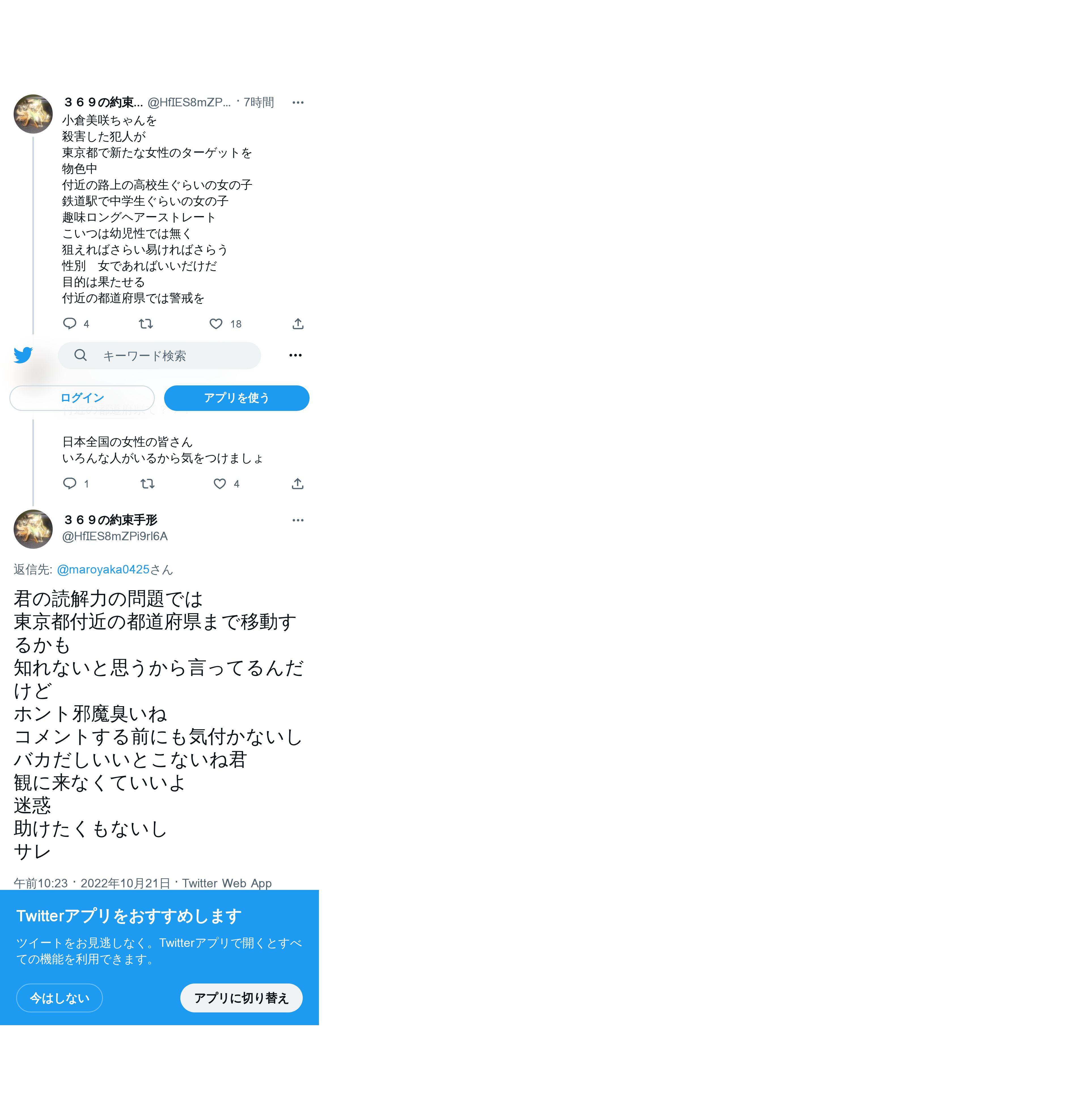Like the first tweet with 18 likes

pyautogui.click(x=216, y=324)
